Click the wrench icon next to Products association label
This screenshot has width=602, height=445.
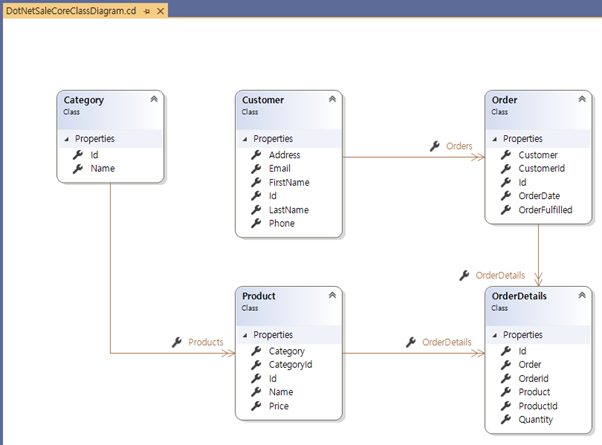[177, 342]
